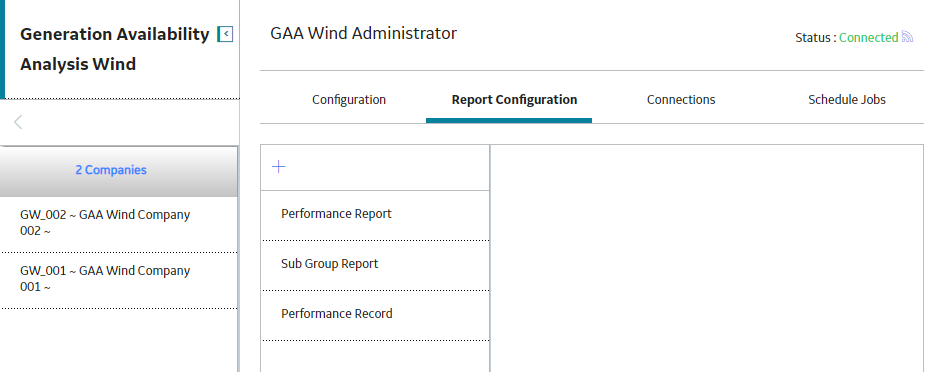Click the back chevron arrow

tap(18, 122)
